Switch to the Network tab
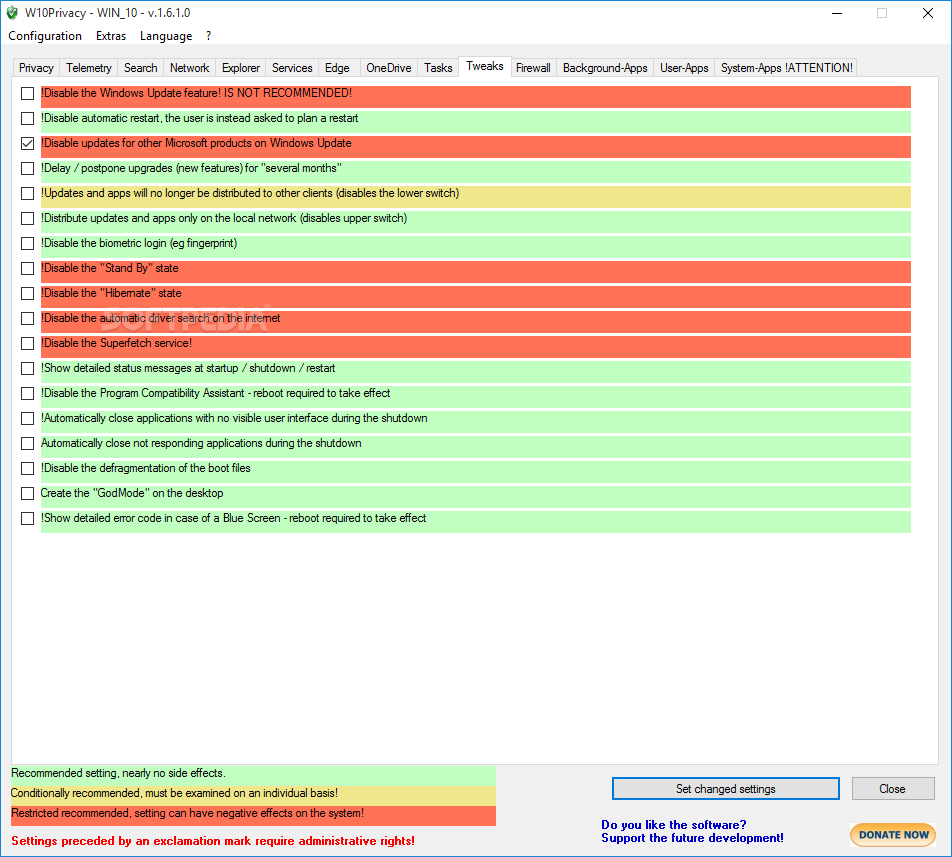Screen dimensions: 952x857 point(189,68)
